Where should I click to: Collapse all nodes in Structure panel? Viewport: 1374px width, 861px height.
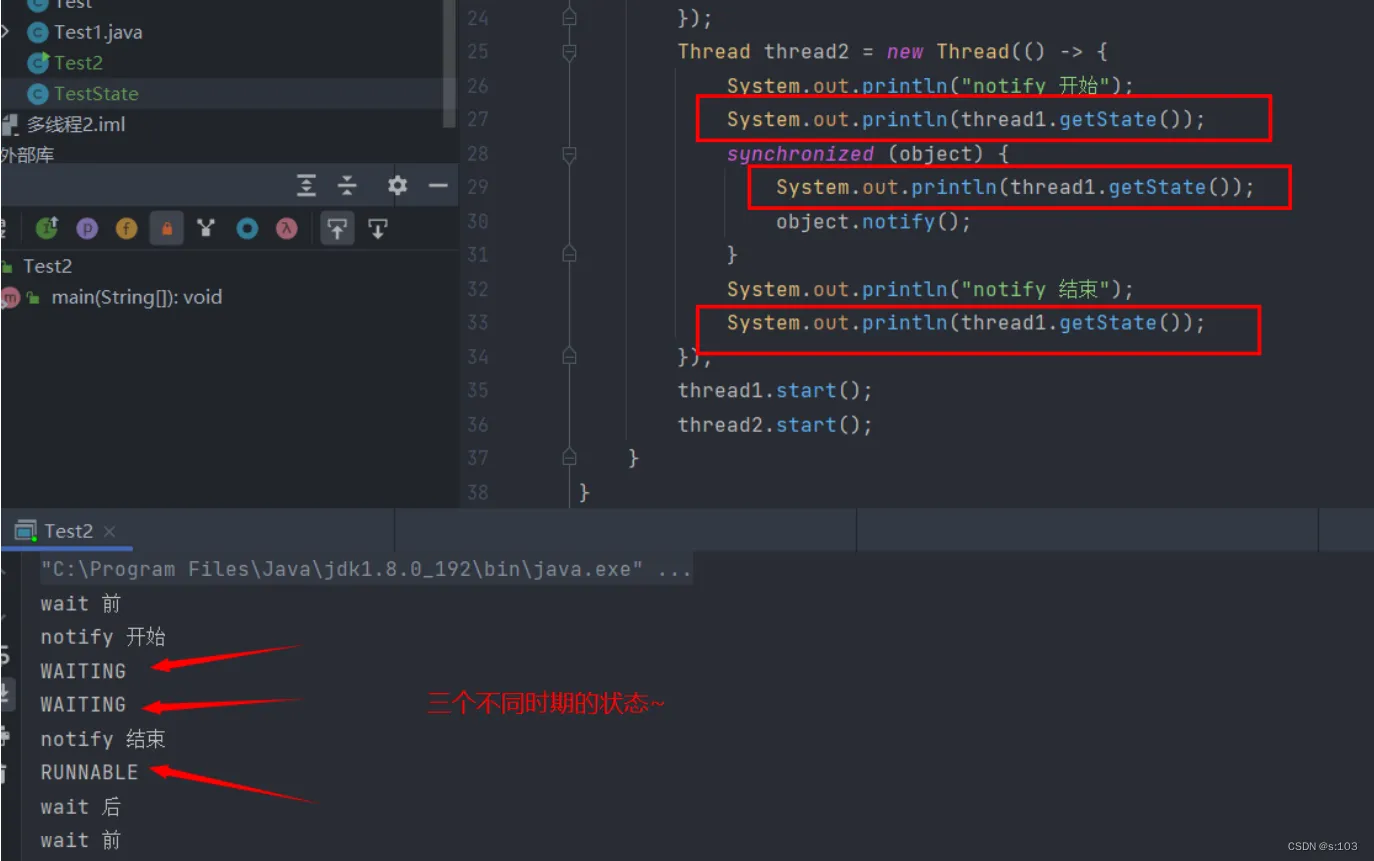click(x=347, y=185)
